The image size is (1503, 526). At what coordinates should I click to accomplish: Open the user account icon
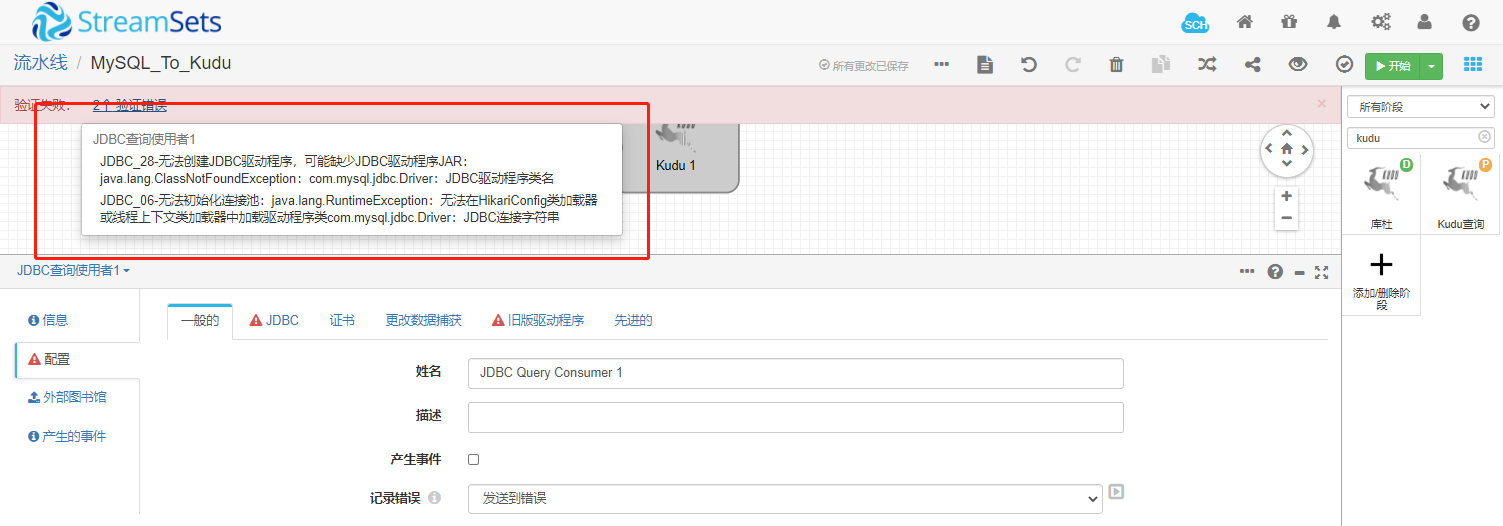tap(1425, 22)
